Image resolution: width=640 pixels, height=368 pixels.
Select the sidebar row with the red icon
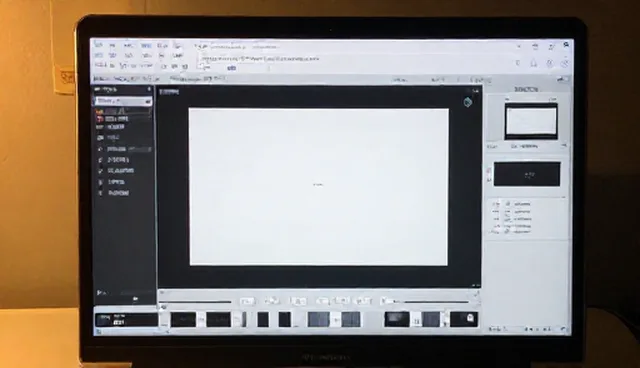point(123,119)
